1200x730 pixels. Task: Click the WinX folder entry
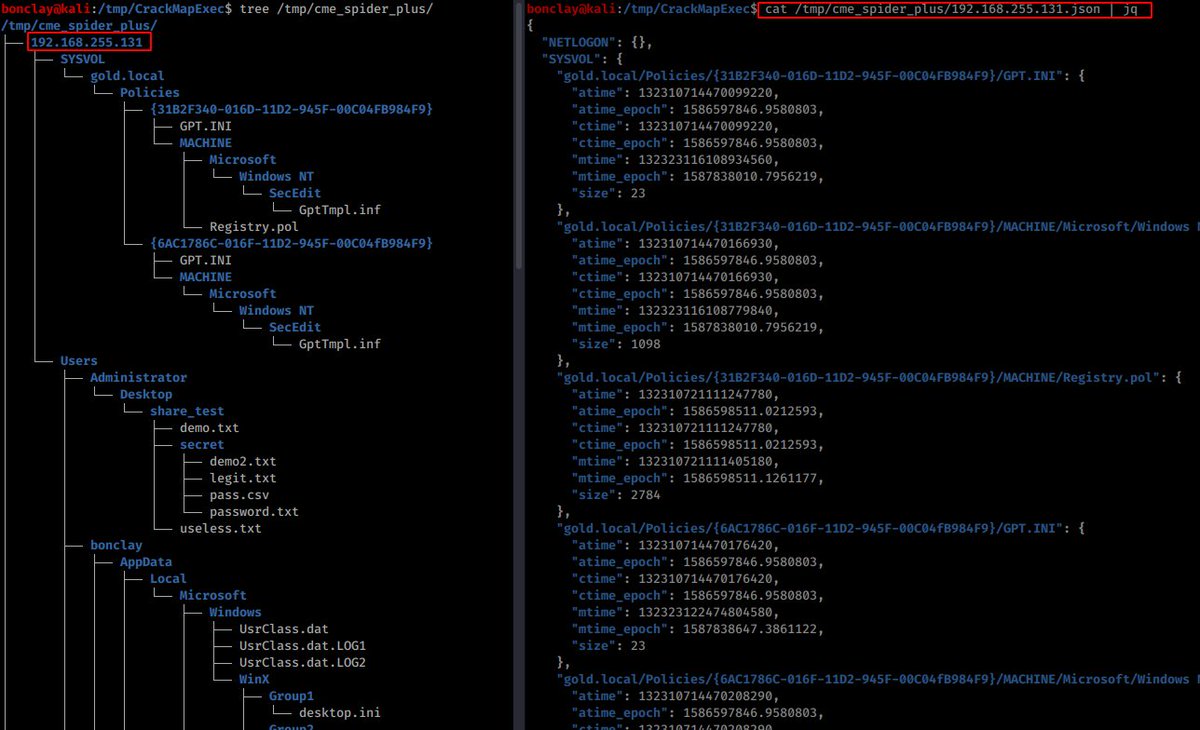[x=254, y=679]
